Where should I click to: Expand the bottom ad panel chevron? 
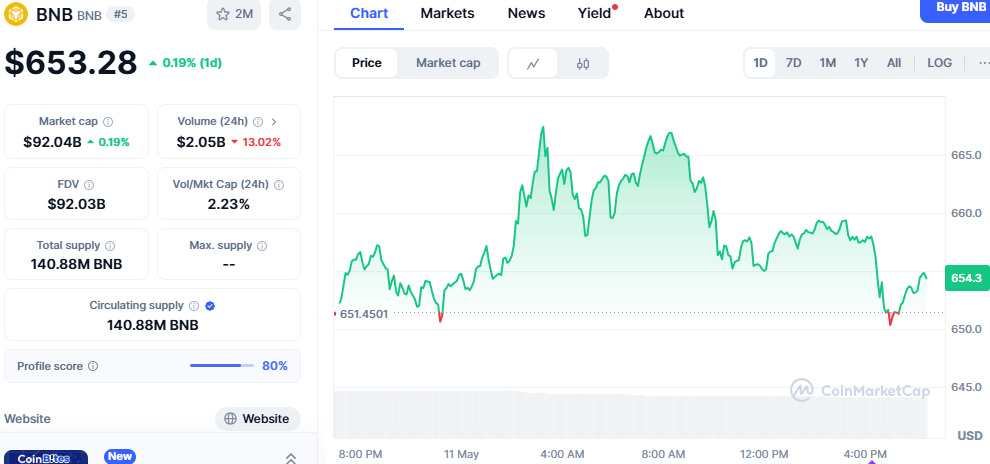pyautogui.click(x=291, y=458)
